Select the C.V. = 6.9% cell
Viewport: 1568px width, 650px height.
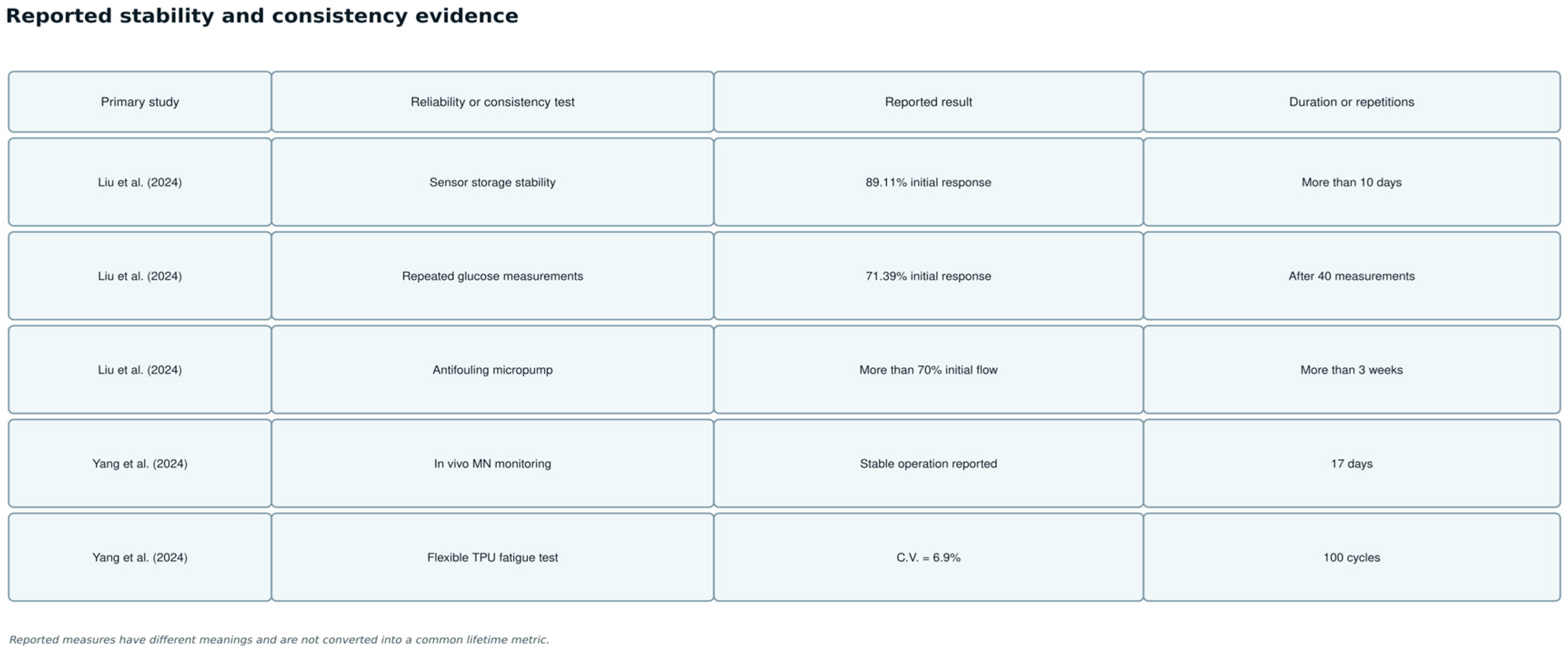tap(928, 557)
